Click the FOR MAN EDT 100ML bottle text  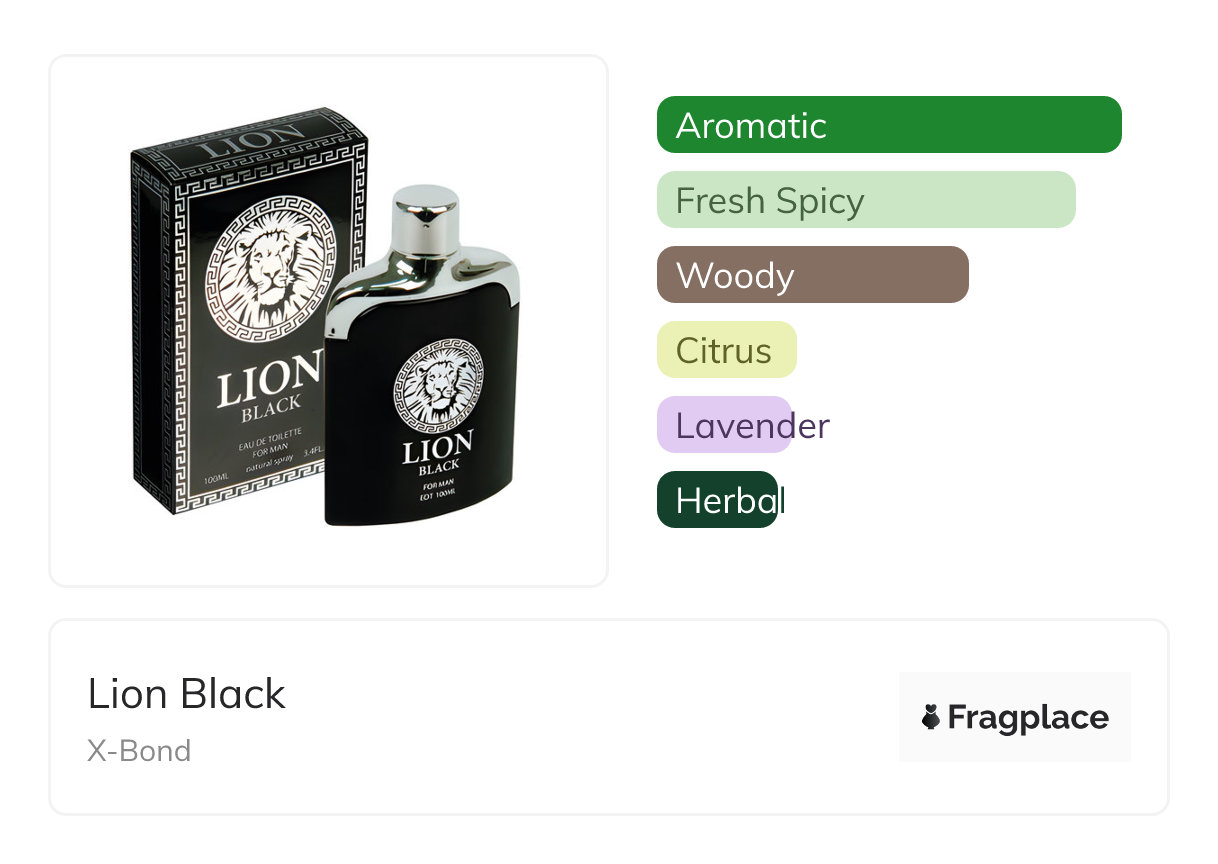point(438,491)
